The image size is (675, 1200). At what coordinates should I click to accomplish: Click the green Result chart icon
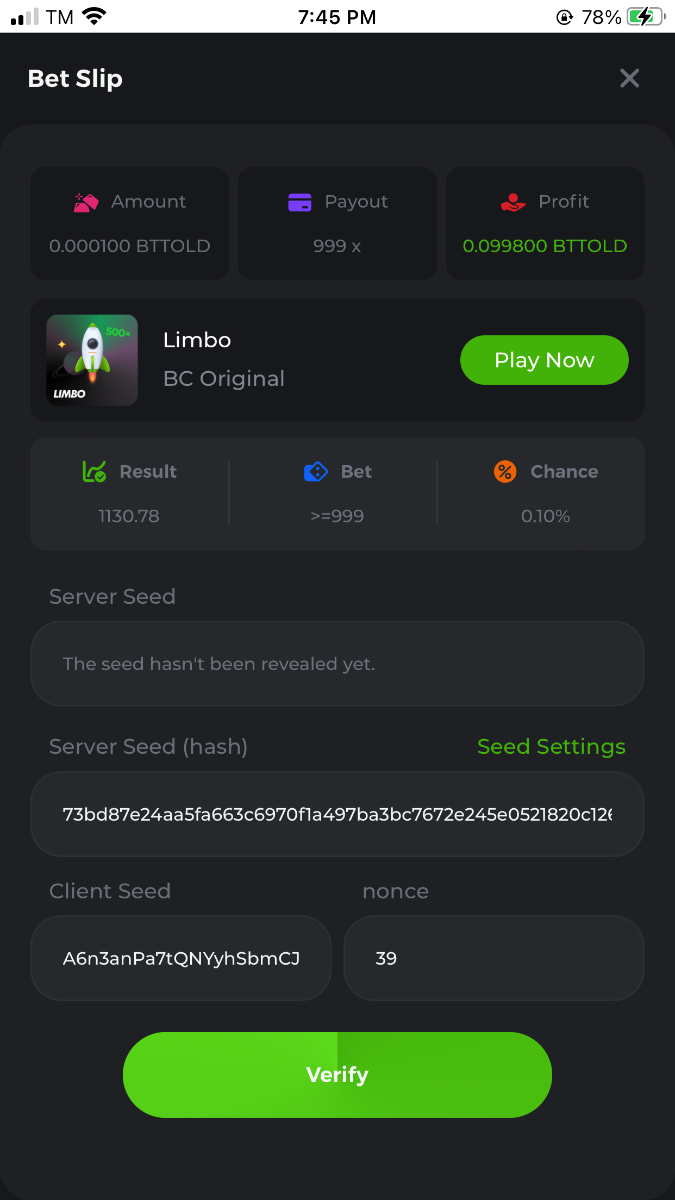pyautogui.click(x=94, y=472)
